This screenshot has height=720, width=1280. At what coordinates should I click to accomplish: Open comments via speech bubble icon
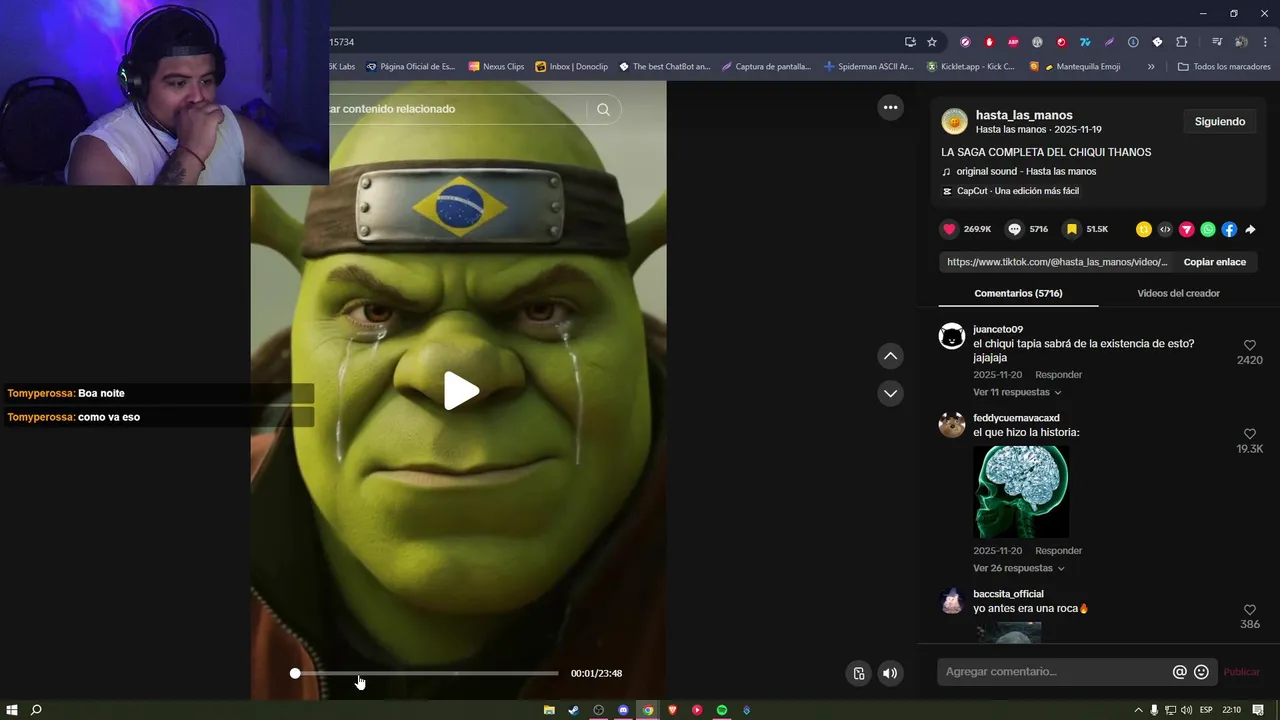(x=1014, y=229)
